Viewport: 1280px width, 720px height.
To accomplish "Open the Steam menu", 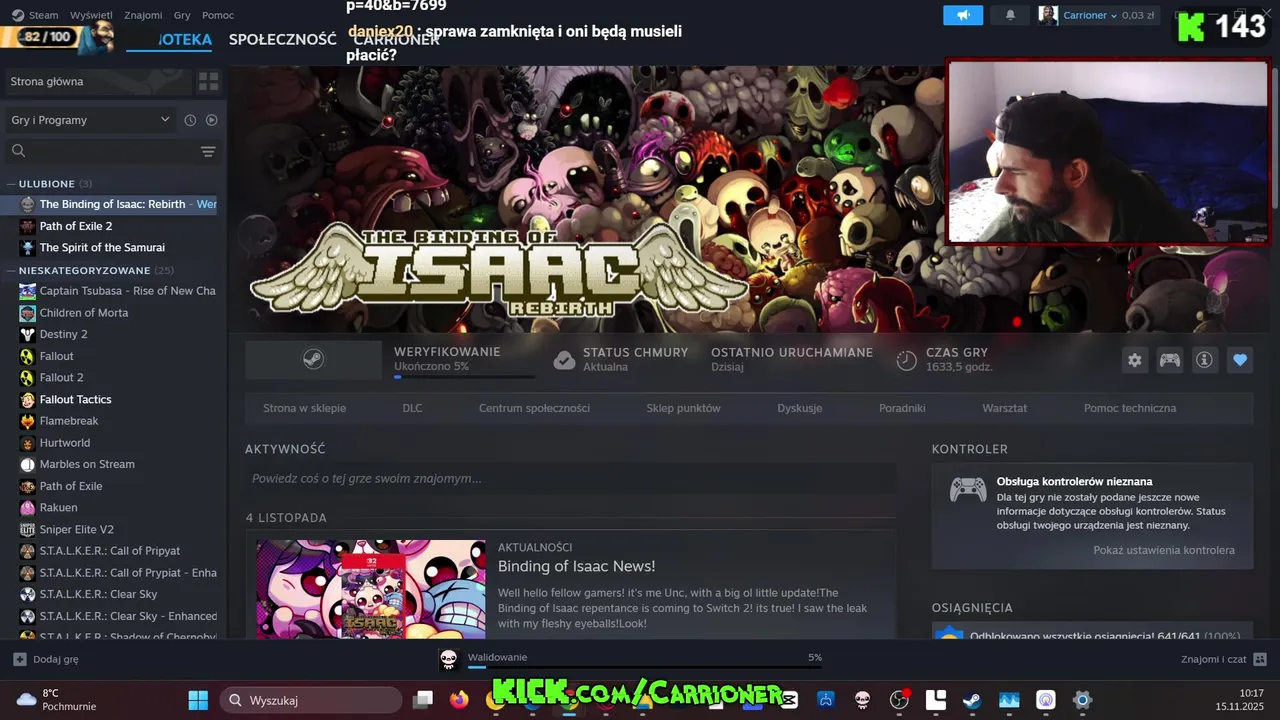I will coord(35,15).
